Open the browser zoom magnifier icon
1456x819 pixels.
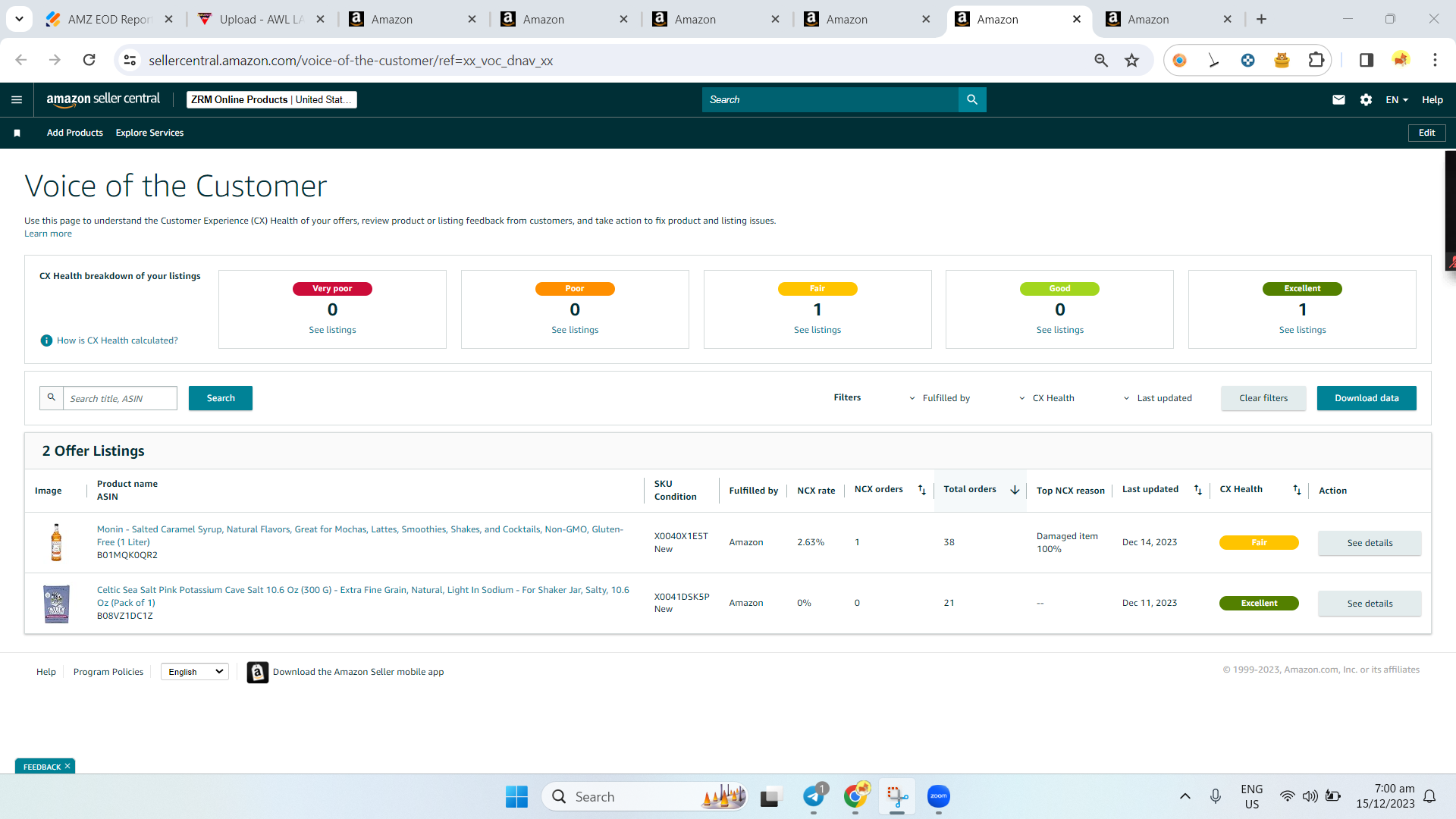tap(1101, 60)
